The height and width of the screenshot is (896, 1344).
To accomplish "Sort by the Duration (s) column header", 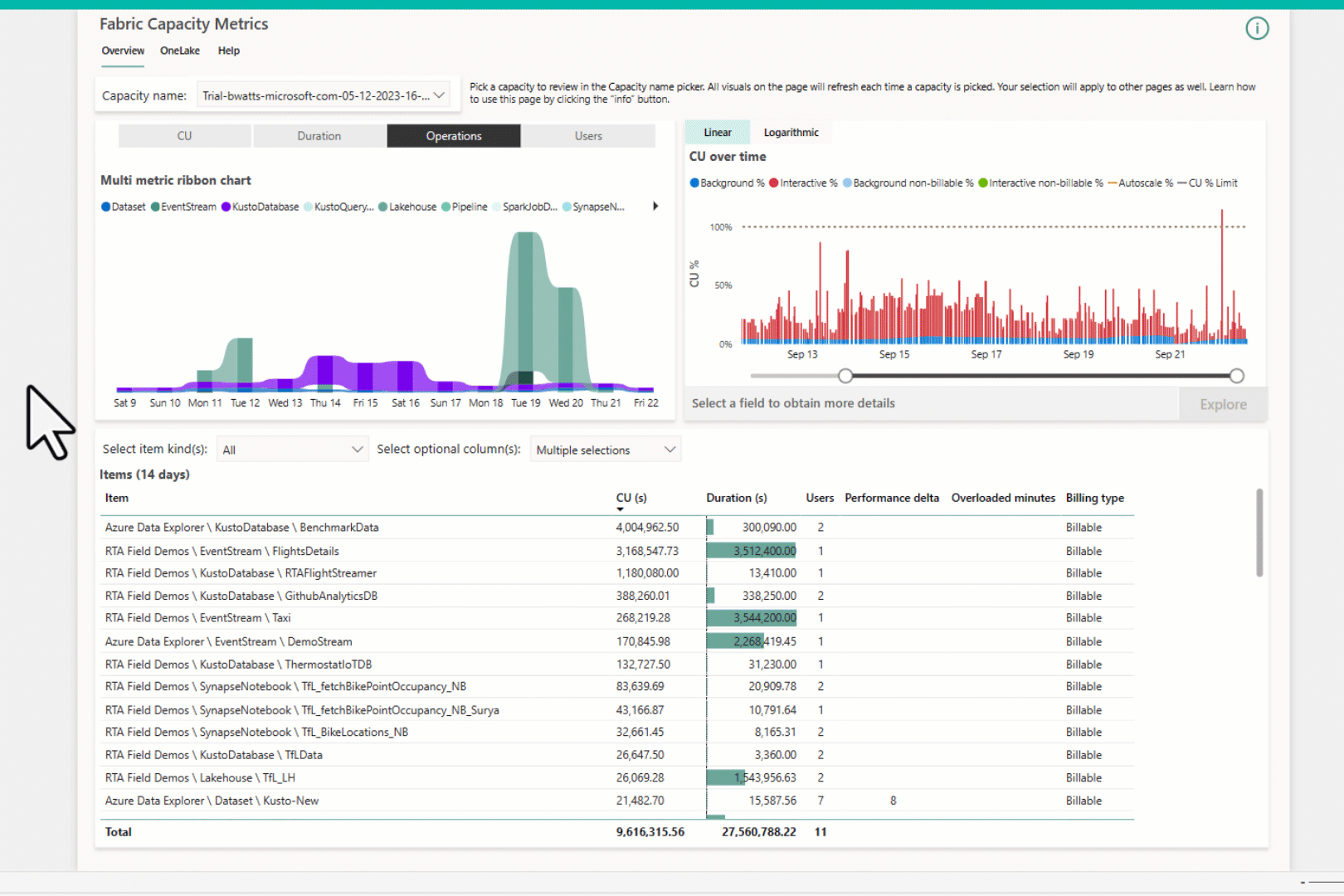I will coord(737,499).
